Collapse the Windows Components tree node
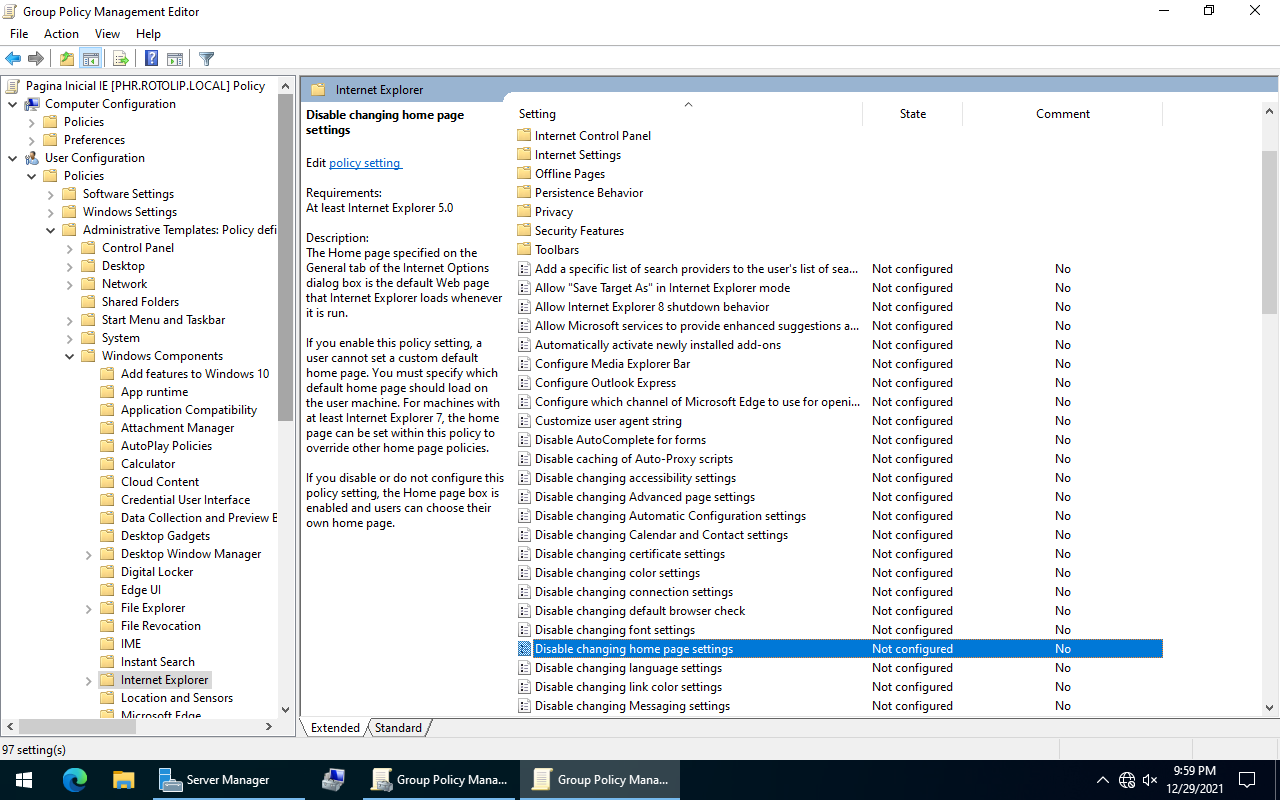This screenshot has height=800, width=1280. 70,356
